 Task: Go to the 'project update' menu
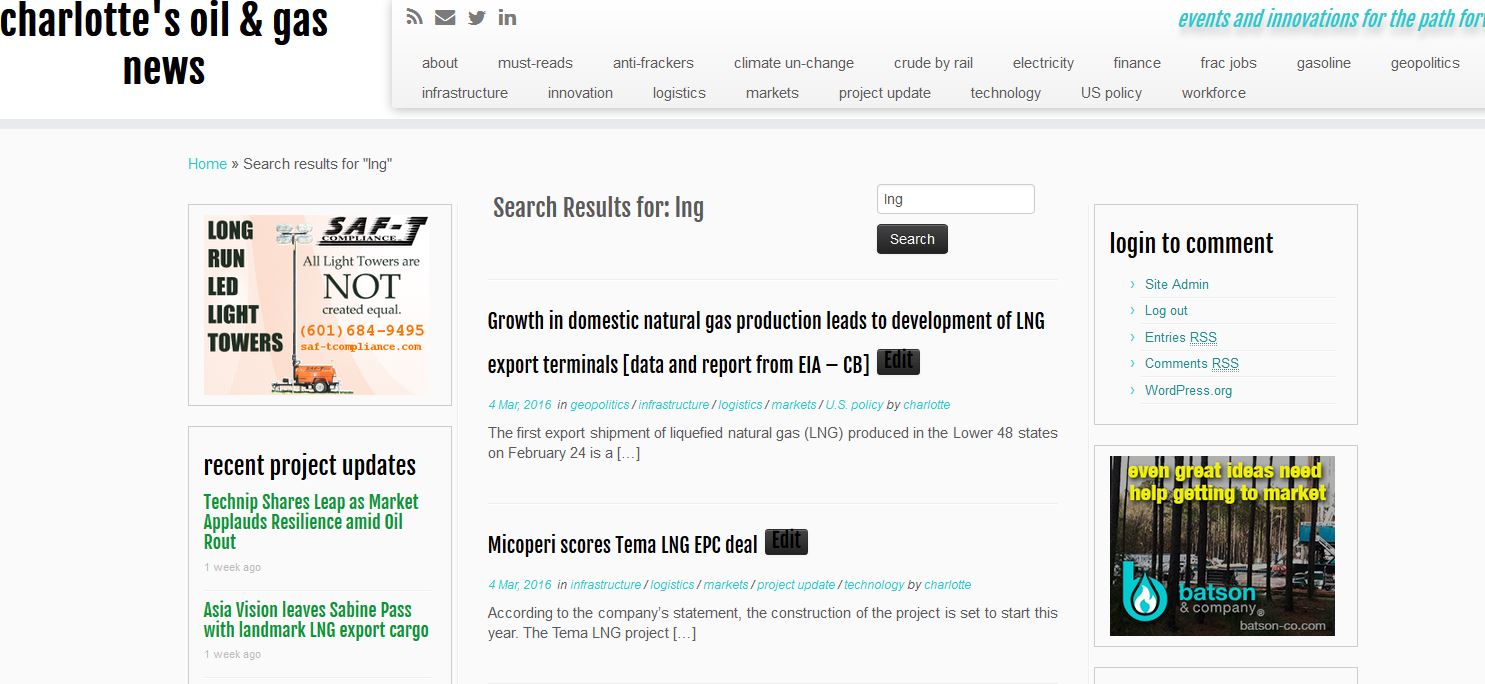pyautogui.click(x=884, y=93)
